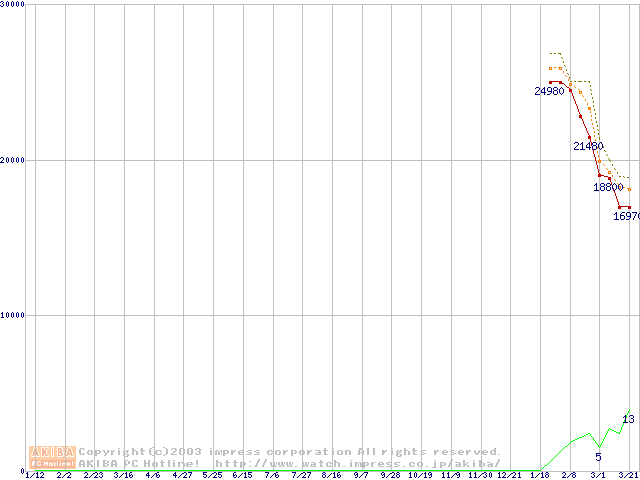
Task: Click the 30000 y-axis label
Action: 14,5
